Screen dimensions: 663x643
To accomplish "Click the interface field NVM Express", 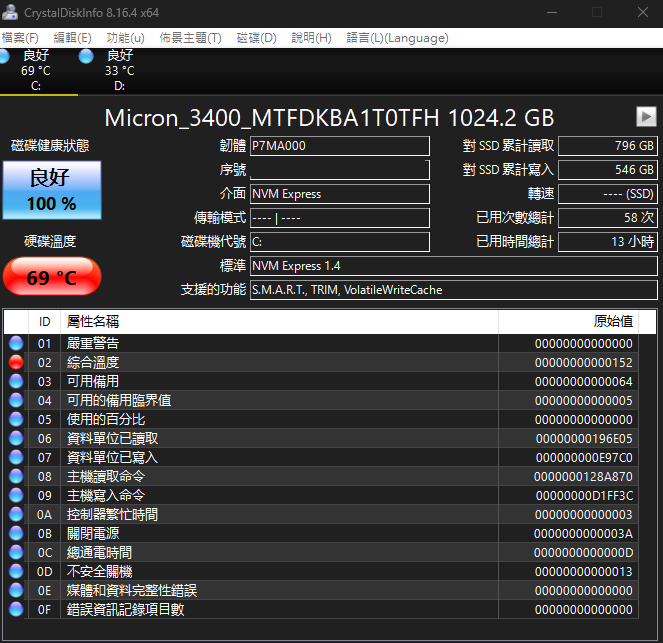I will pos(340,194).
